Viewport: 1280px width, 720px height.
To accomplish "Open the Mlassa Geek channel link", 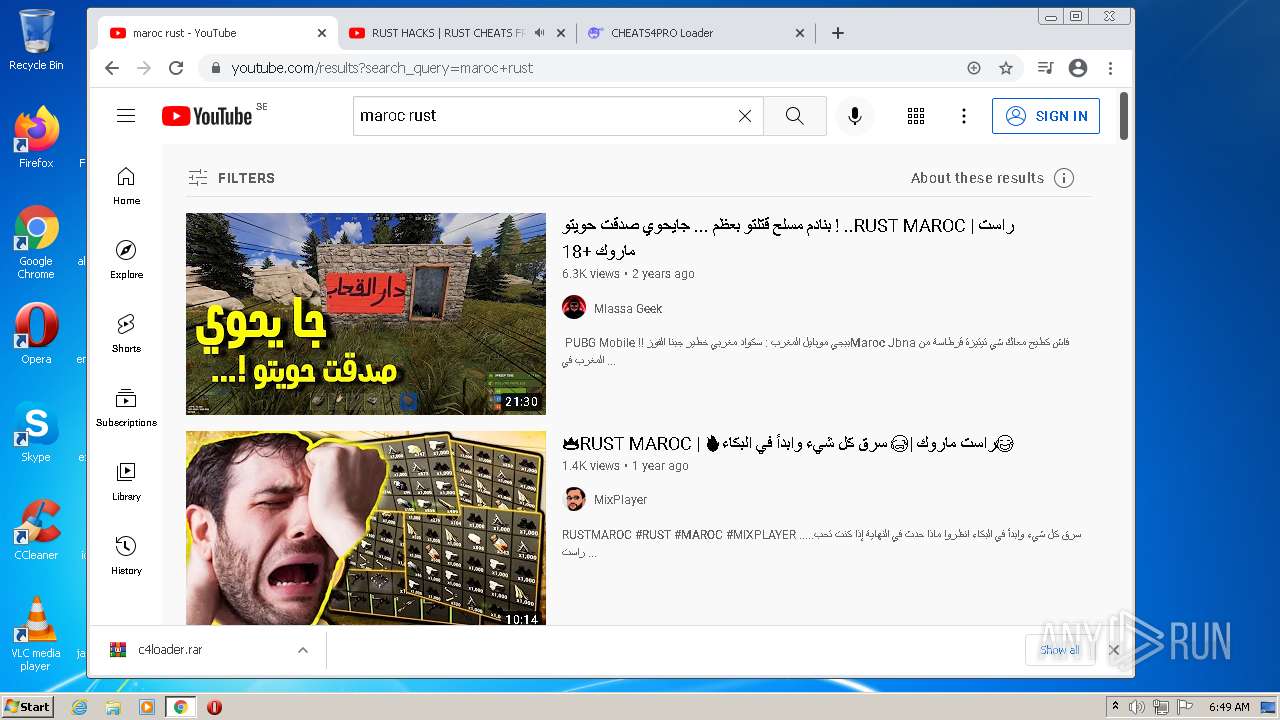I will [628, 309].
